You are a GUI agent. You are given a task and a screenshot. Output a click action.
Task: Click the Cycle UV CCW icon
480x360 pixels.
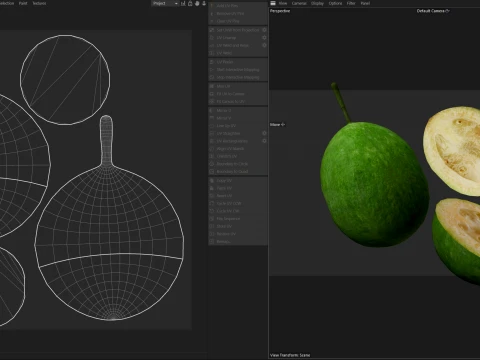click(x=211, y=203)
